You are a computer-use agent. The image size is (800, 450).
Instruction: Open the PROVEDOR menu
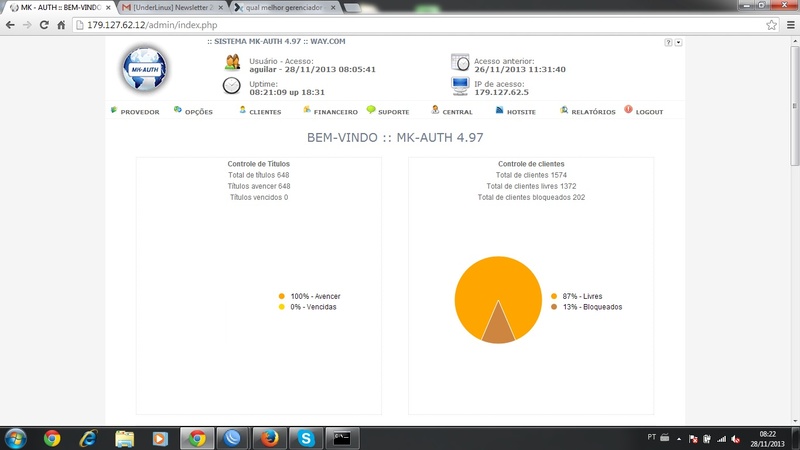[x=135, y=111]
